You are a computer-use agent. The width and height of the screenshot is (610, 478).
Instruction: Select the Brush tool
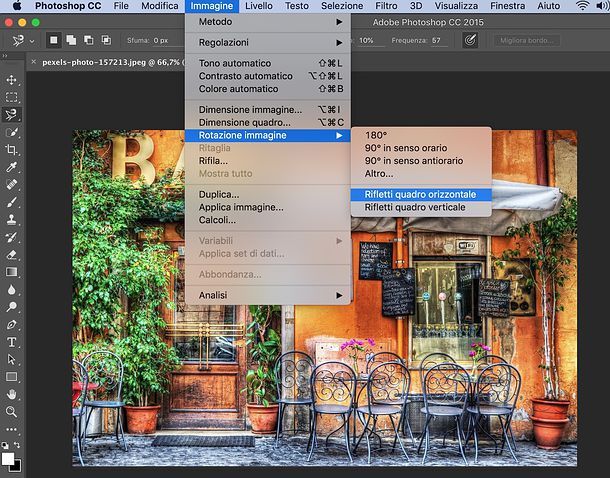tap(11, 202)
